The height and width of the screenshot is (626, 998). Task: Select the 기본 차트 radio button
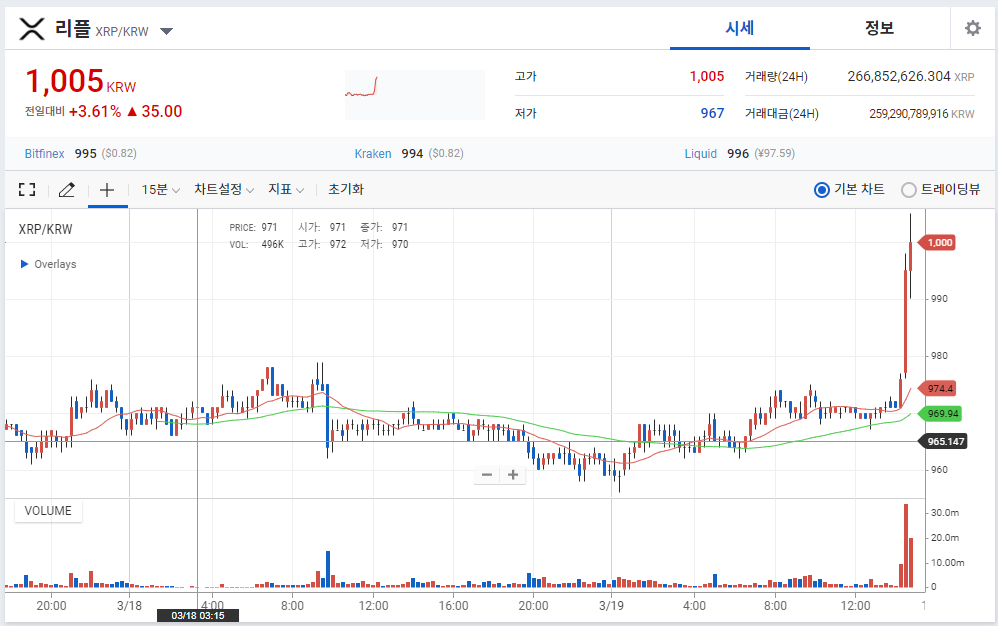click(822, 190)
